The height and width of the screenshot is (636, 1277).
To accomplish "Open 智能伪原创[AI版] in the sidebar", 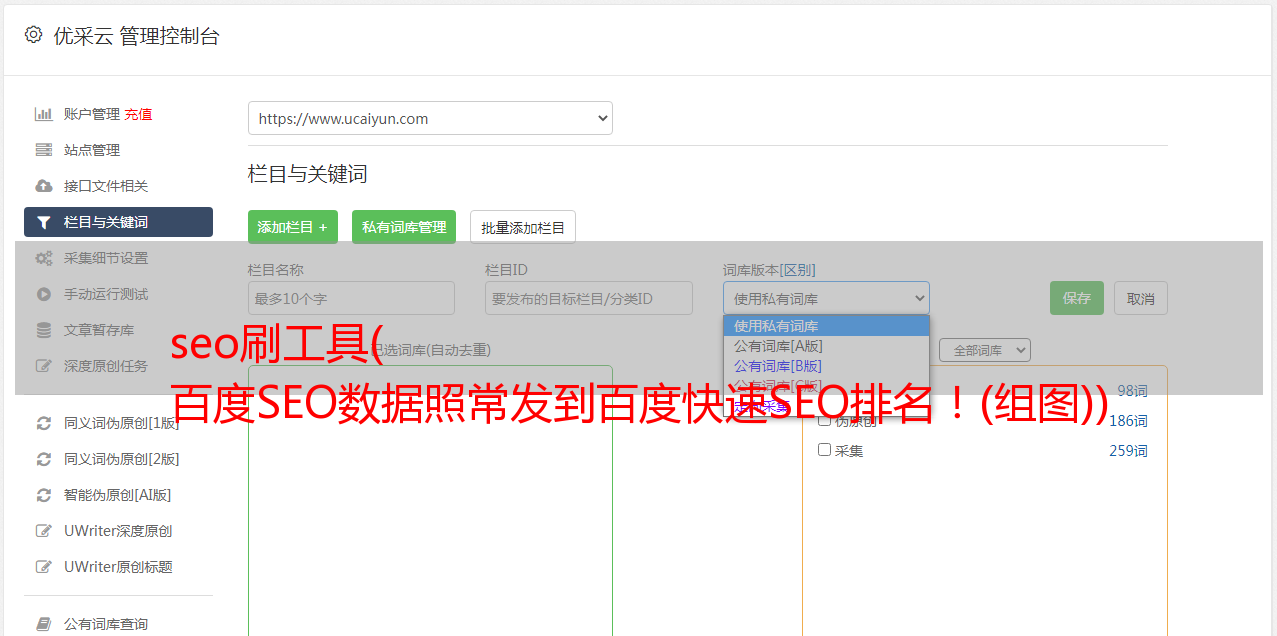I will click(x=118, y=495).
